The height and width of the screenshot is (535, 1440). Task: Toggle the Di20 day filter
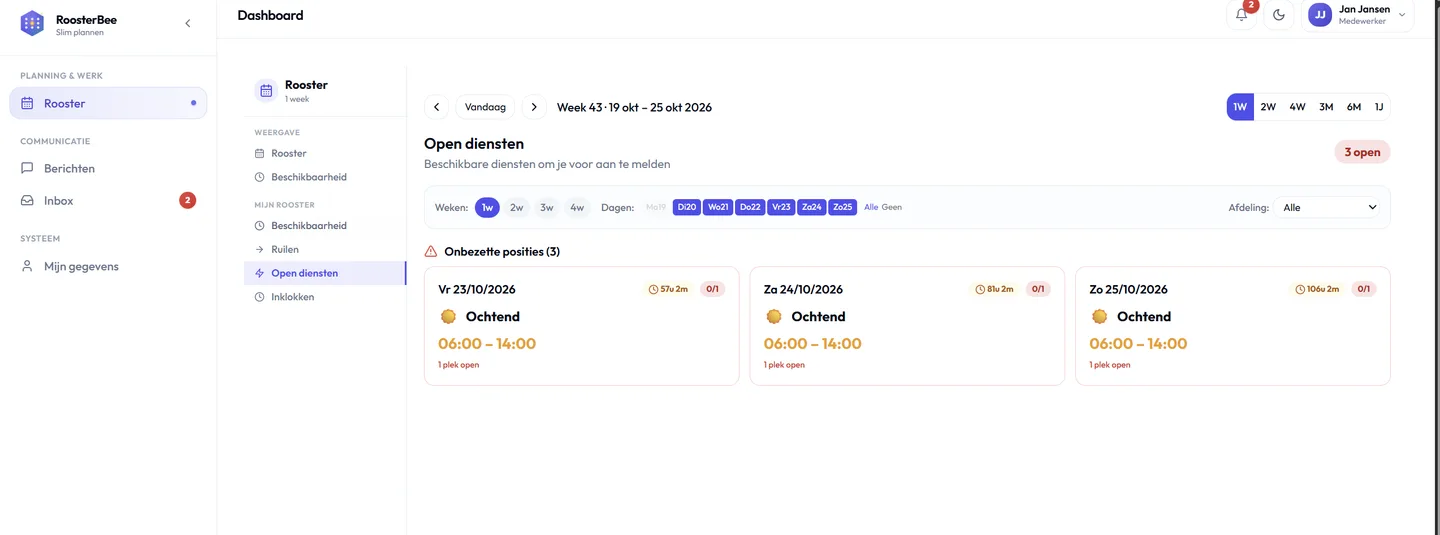687,207
